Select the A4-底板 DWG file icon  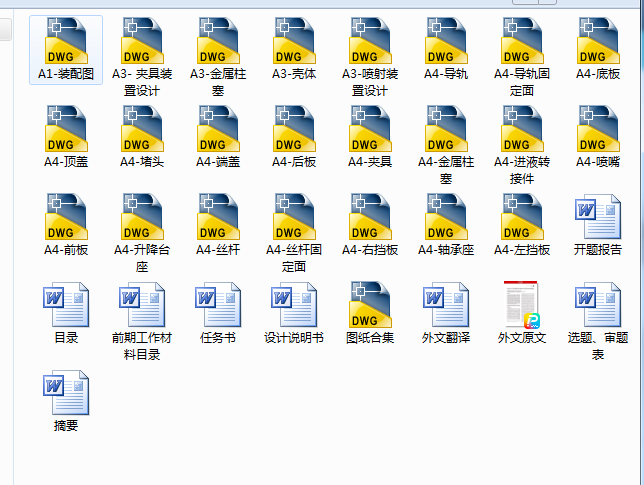[x=598, y=40]
